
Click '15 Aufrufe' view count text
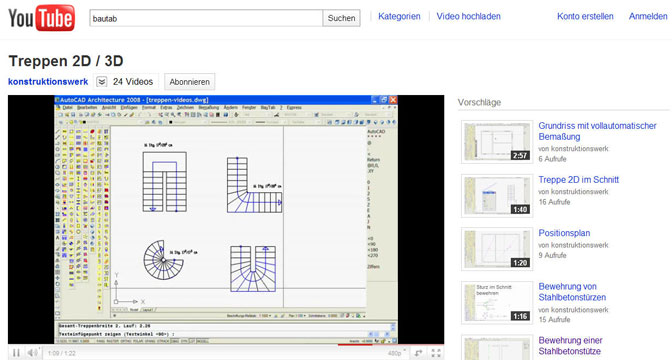pos(554,319)
